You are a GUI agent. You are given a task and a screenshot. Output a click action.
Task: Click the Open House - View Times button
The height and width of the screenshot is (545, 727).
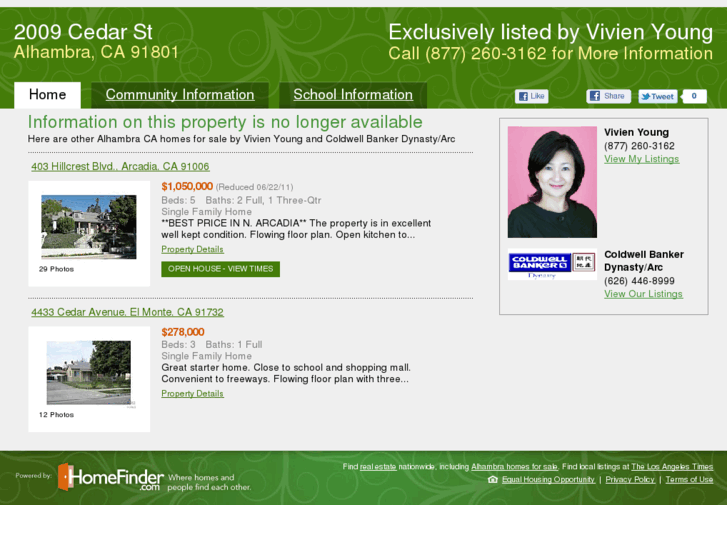(x=221, y=269)
